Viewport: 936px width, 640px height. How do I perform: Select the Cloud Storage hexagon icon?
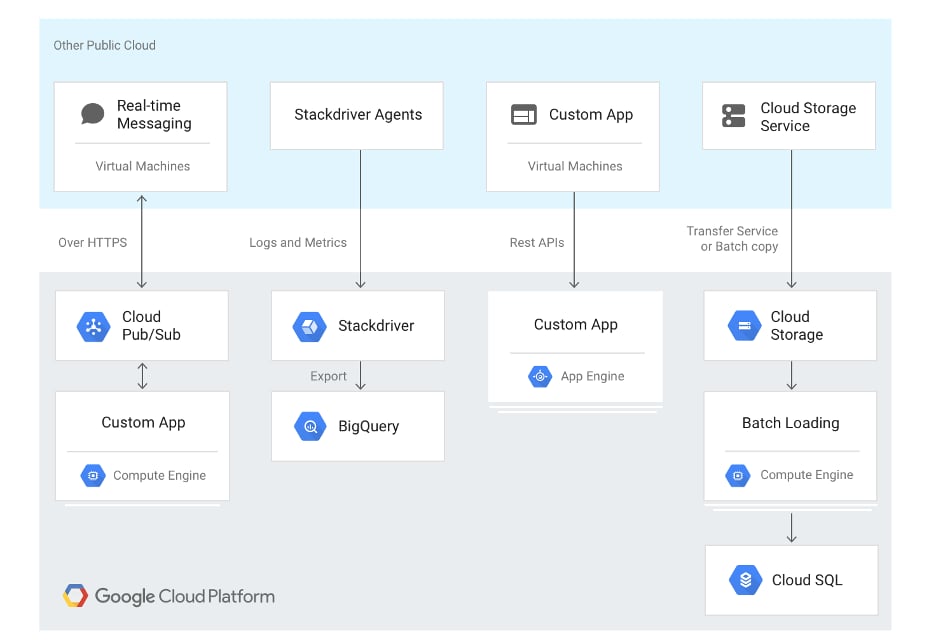744,326
